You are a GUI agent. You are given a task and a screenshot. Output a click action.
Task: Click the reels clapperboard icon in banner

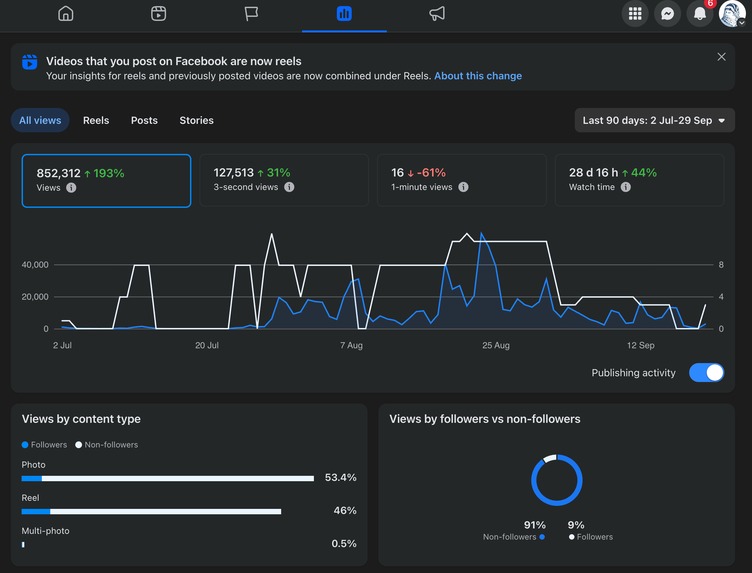point(30,62)
